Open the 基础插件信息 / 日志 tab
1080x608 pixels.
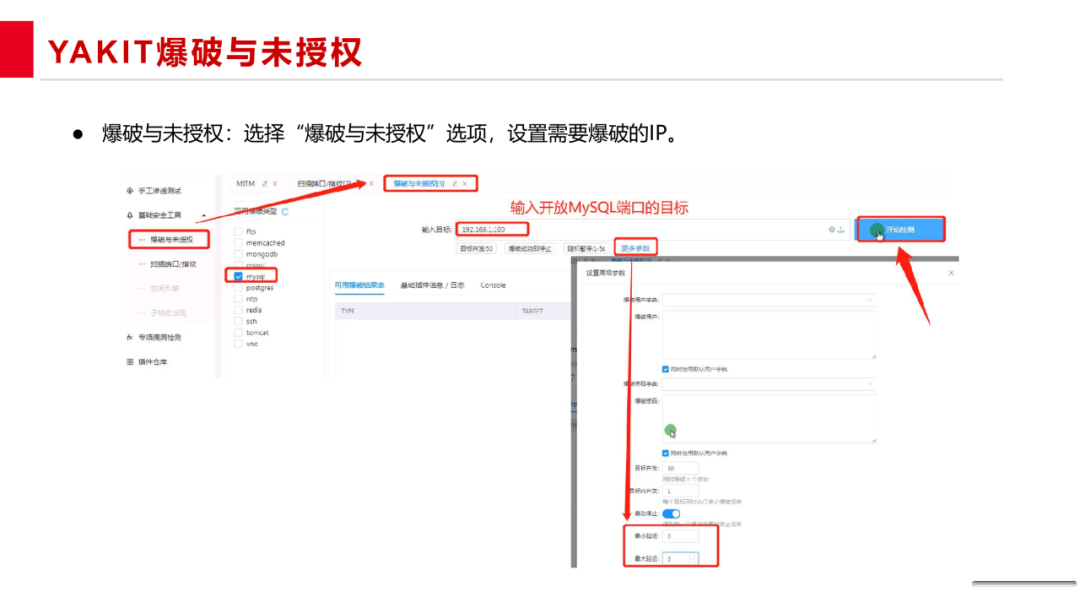click(x=432, y=285)
